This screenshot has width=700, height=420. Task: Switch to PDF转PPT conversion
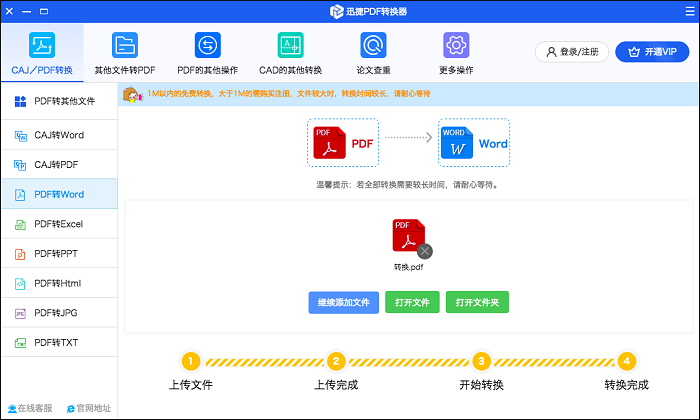[x=58, y=254]
